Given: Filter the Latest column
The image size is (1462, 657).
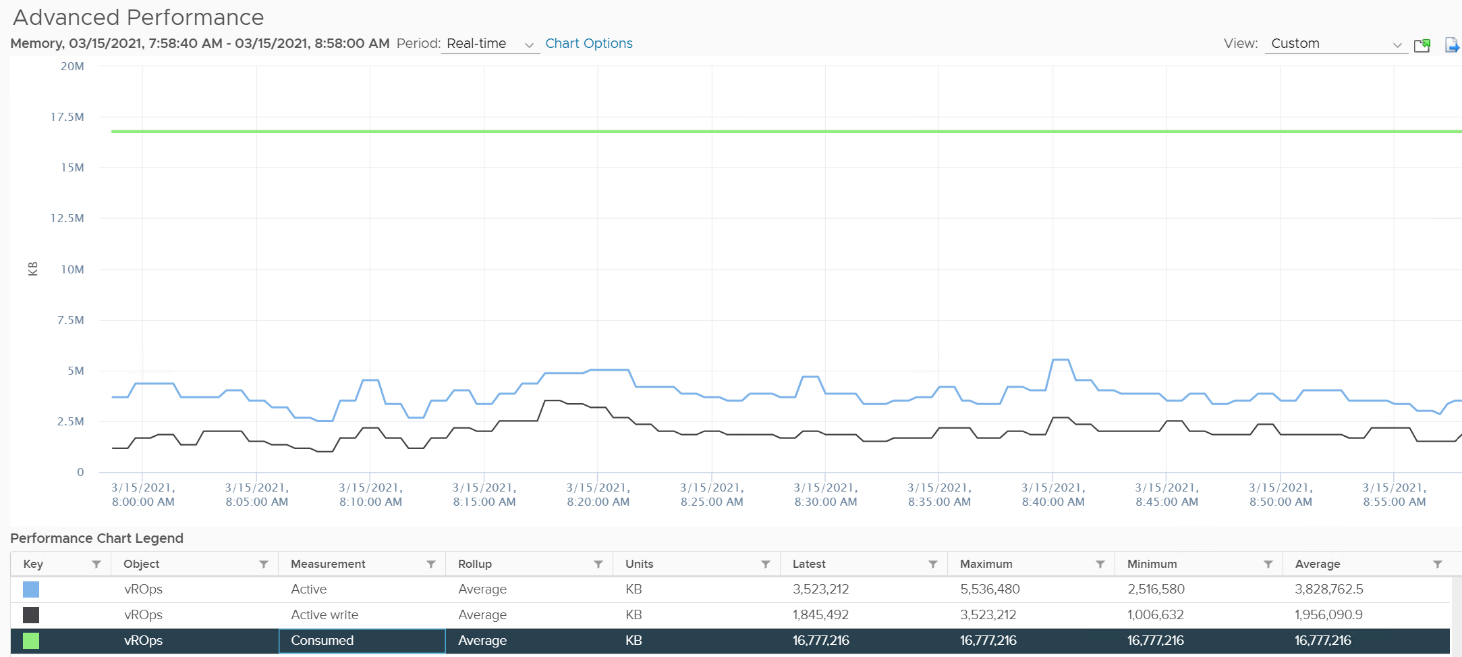Looking at the screenshot, I should (933, 564).
